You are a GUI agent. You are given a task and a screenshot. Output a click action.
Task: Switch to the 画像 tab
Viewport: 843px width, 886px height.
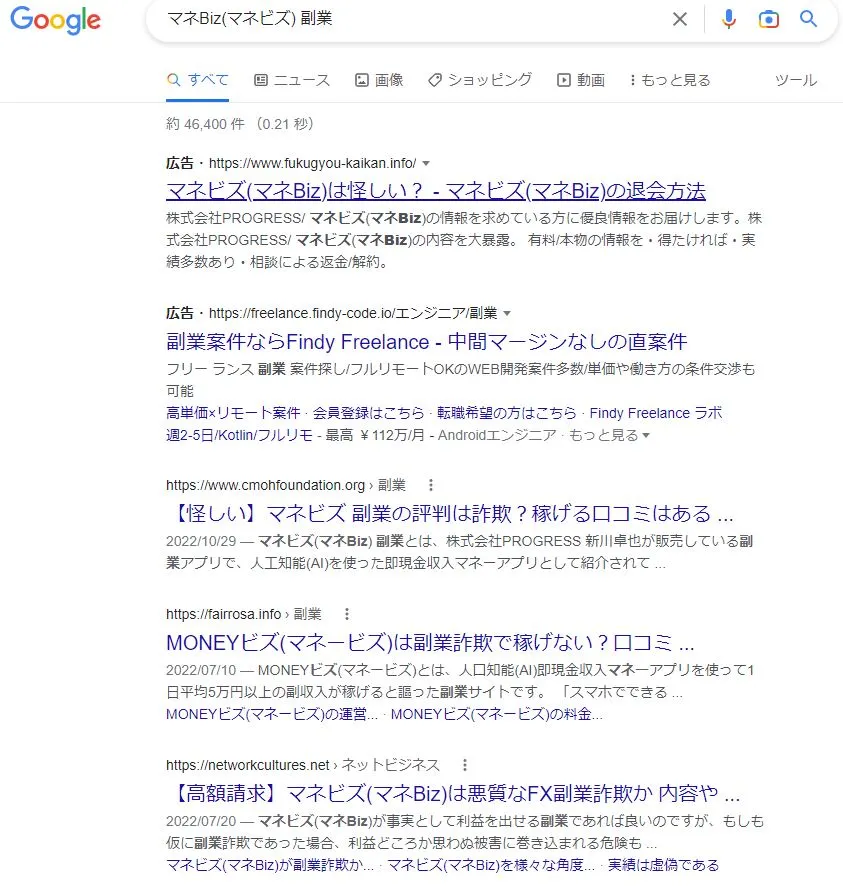pyautogui.click(x=379, y=80)
